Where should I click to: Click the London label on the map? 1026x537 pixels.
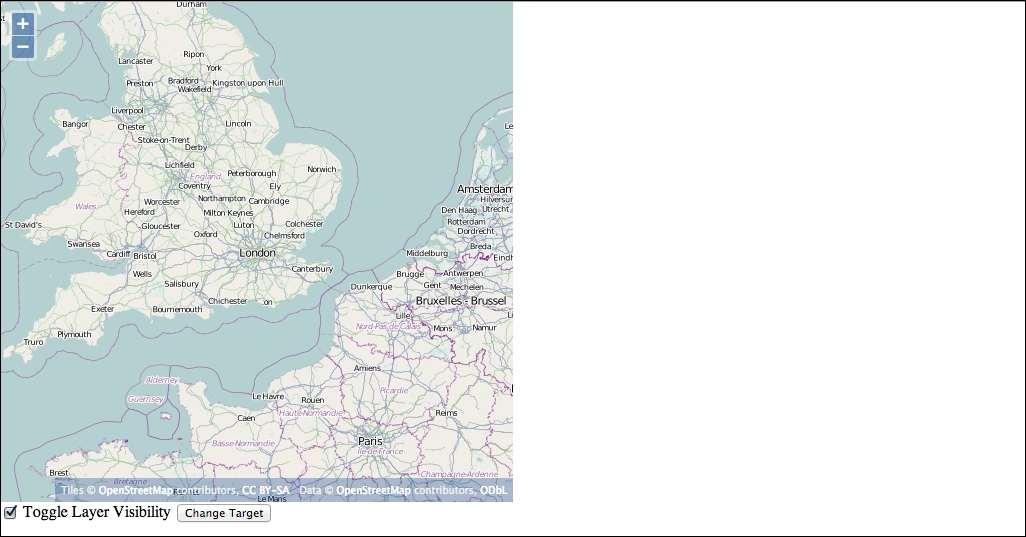click(257, 253)
